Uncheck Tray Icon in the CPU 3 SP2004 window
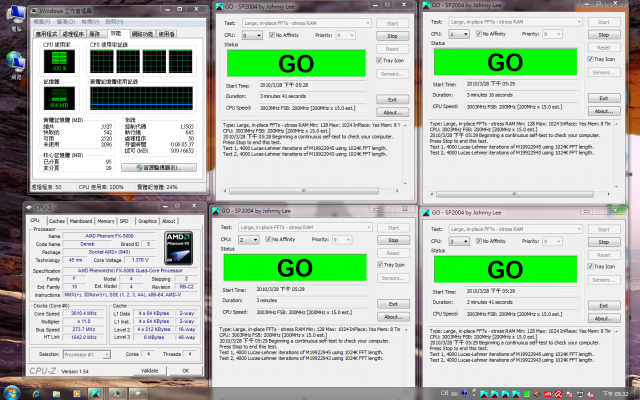Screen dimensions: 640x400 601,267
